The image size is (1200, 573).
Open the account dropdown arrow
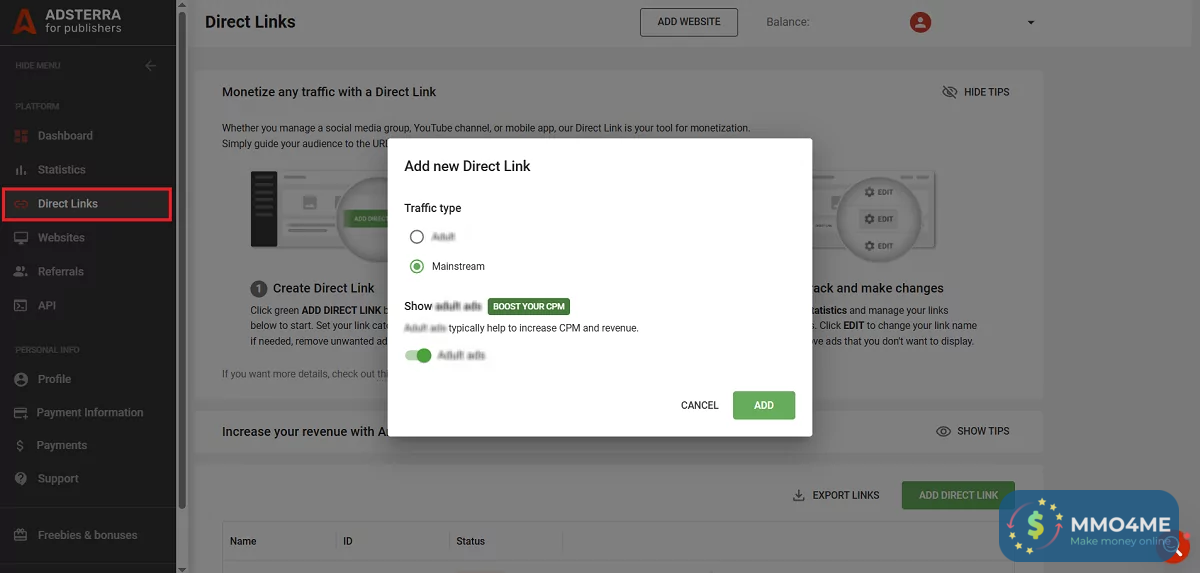[1031, 22]
